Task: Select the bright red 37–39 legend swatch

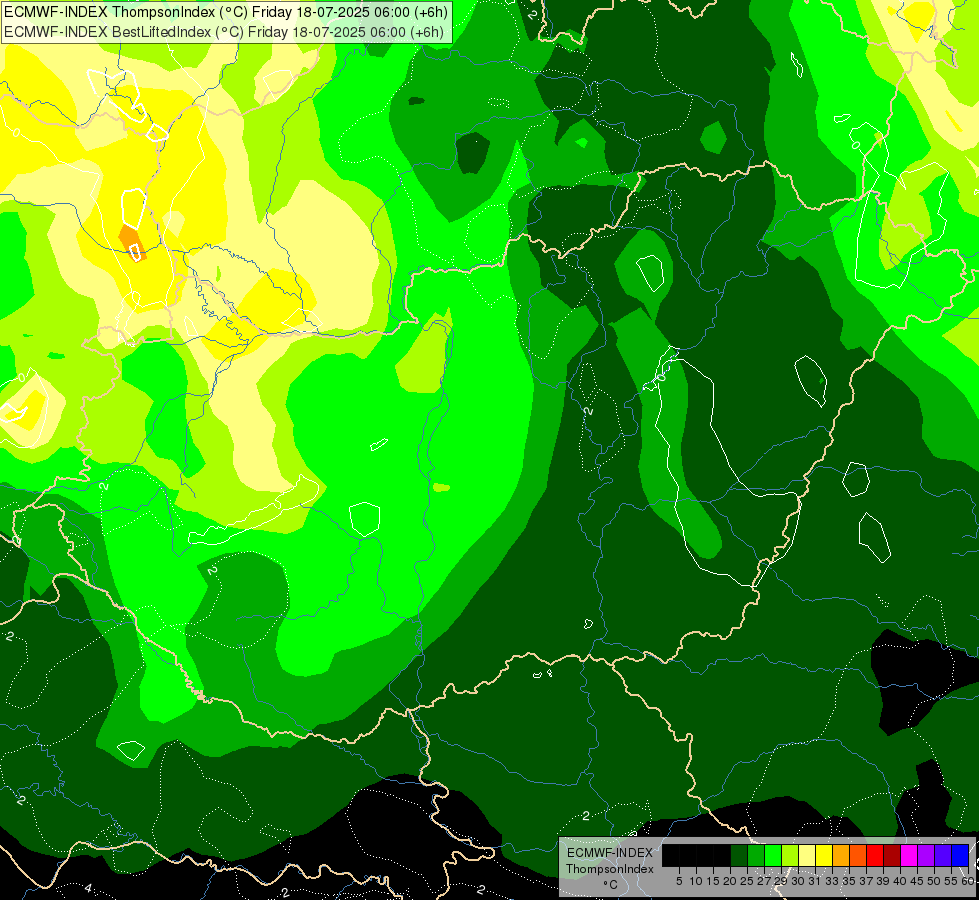Action: click(875, 855)
